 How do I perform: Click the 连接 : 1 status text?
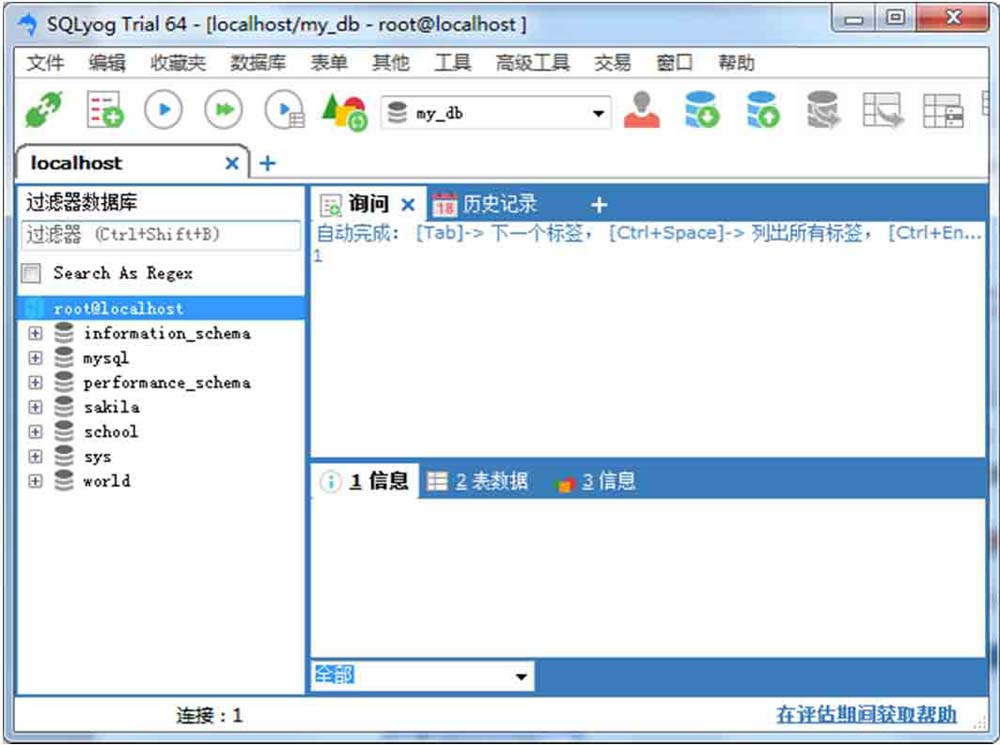(209, 716)
